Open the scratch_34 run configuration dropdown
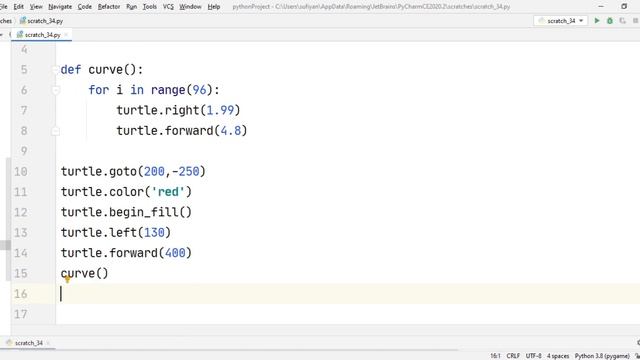640x360 pixels. coord(561,20)
